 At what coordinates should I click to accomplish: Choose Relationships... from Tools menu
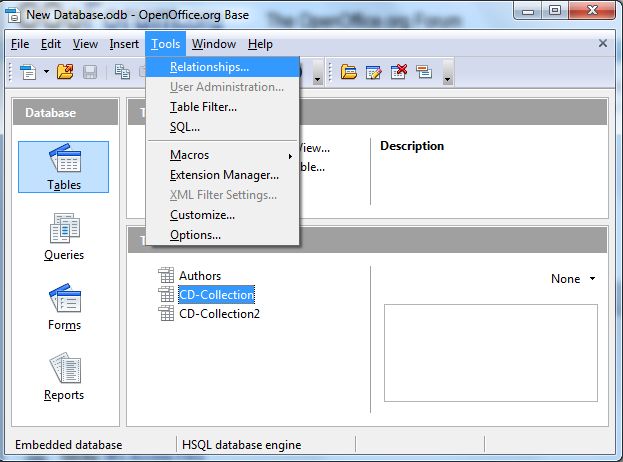pos(209,67)
